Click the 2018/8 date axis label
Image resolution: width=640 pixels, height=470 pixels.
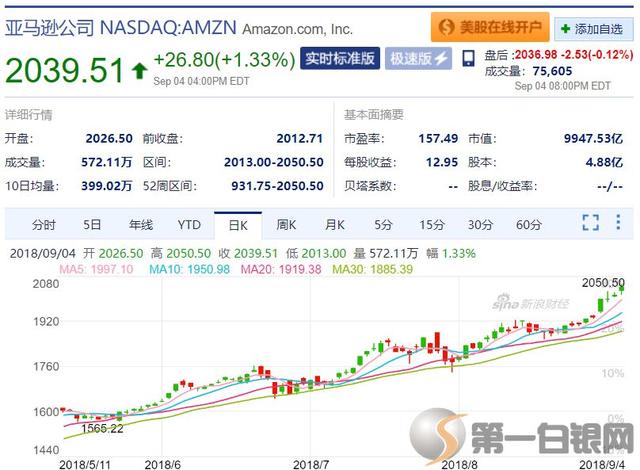point(459,464)
